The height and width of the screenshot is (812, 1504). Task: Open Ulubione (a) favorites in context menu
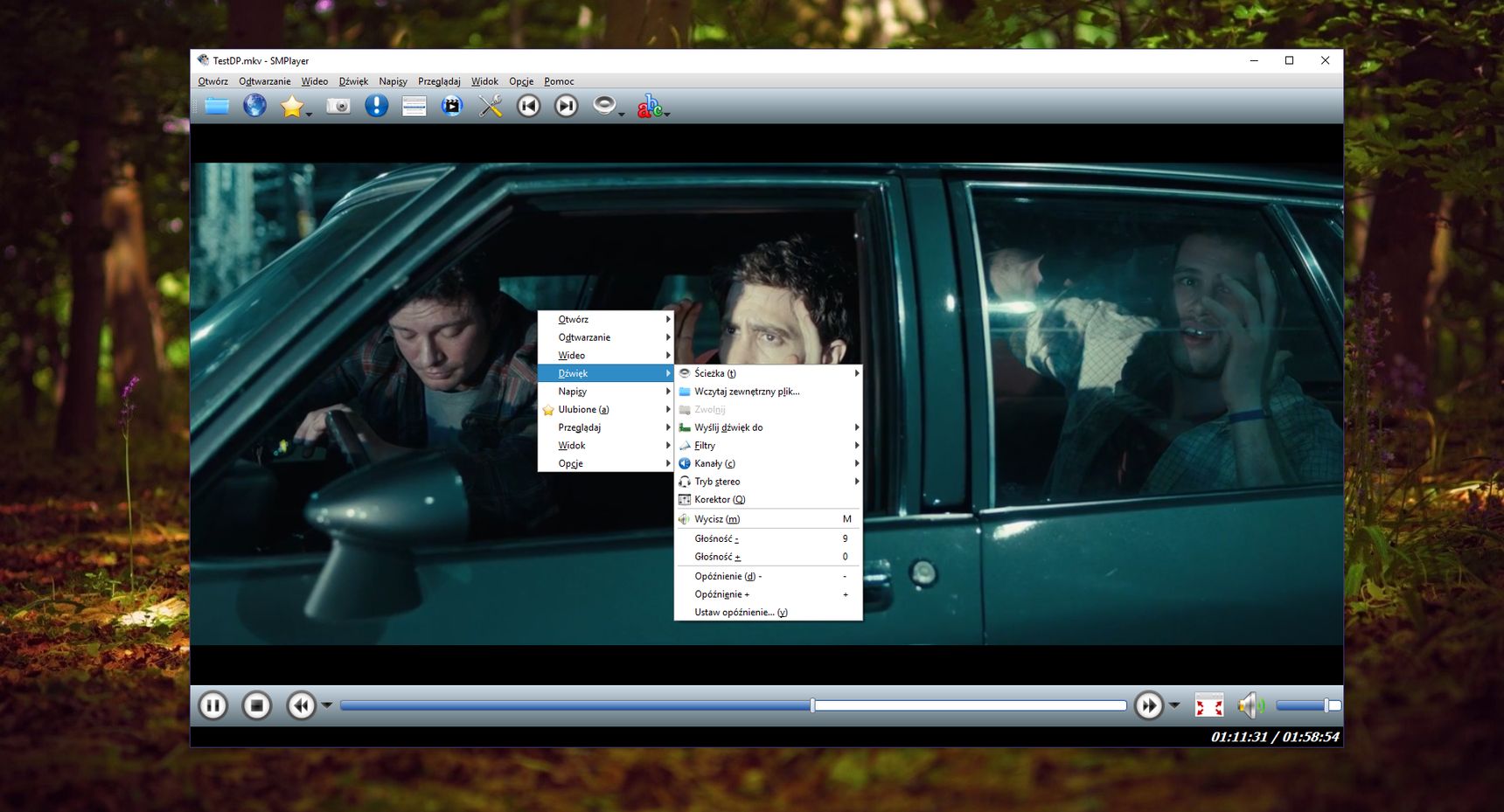[x=605, y=409]
